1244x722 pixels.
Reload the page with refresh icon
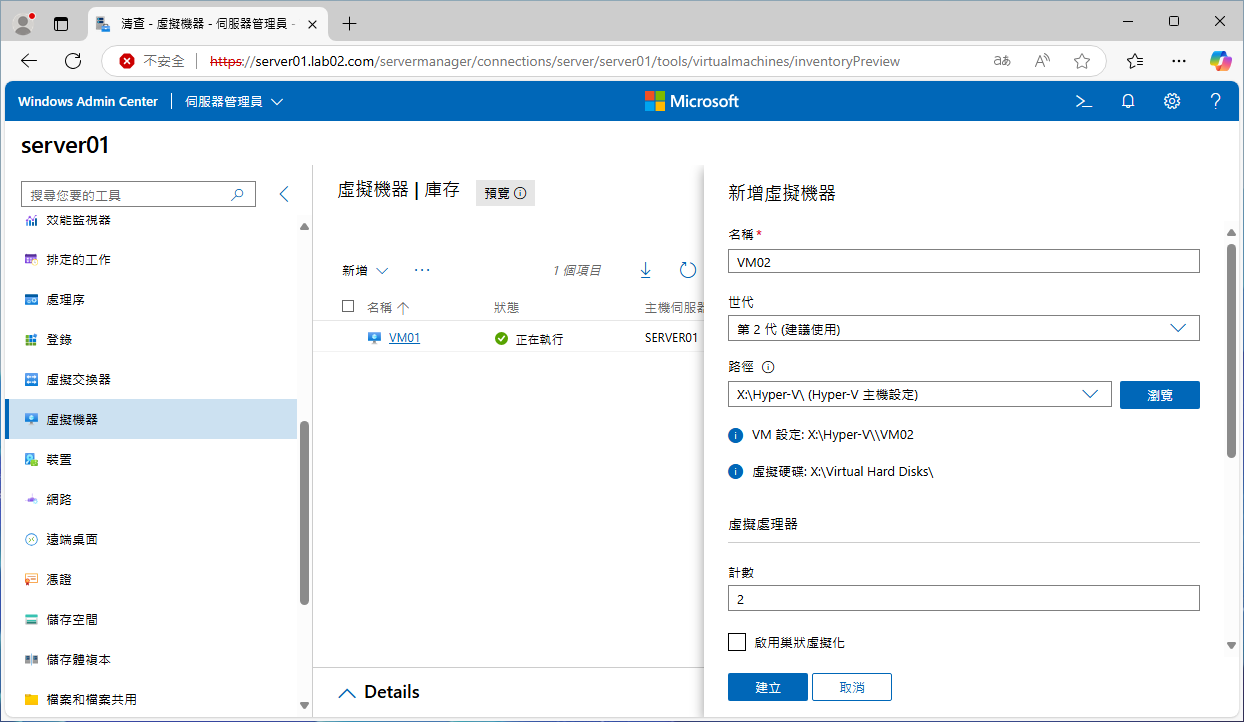[73, 61]
